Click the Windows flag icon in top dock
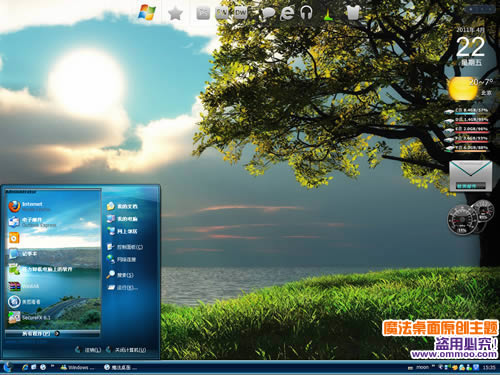Screen dimensions: 500x375 coord(147,13)
